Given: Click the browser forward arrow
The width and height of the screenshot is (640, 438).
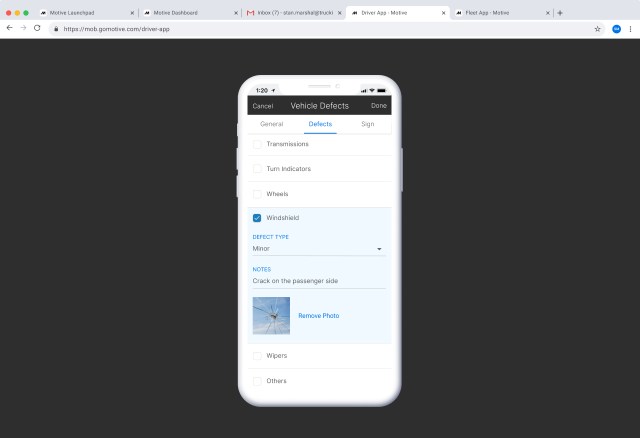Looking at the screenshot, I should (23, 28).
